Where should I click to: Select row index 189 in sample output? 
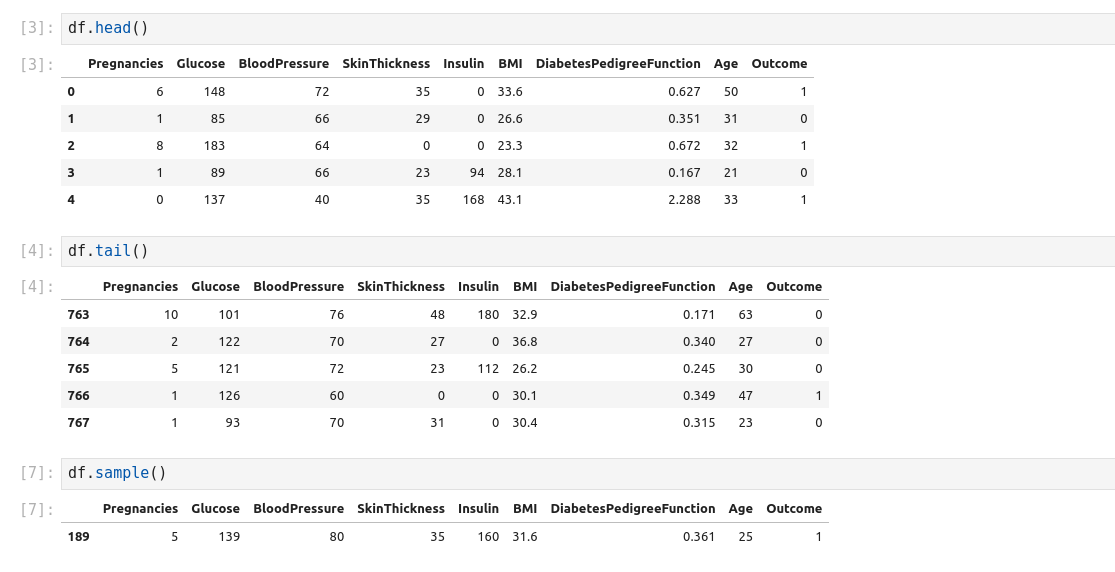click(78, 537)
